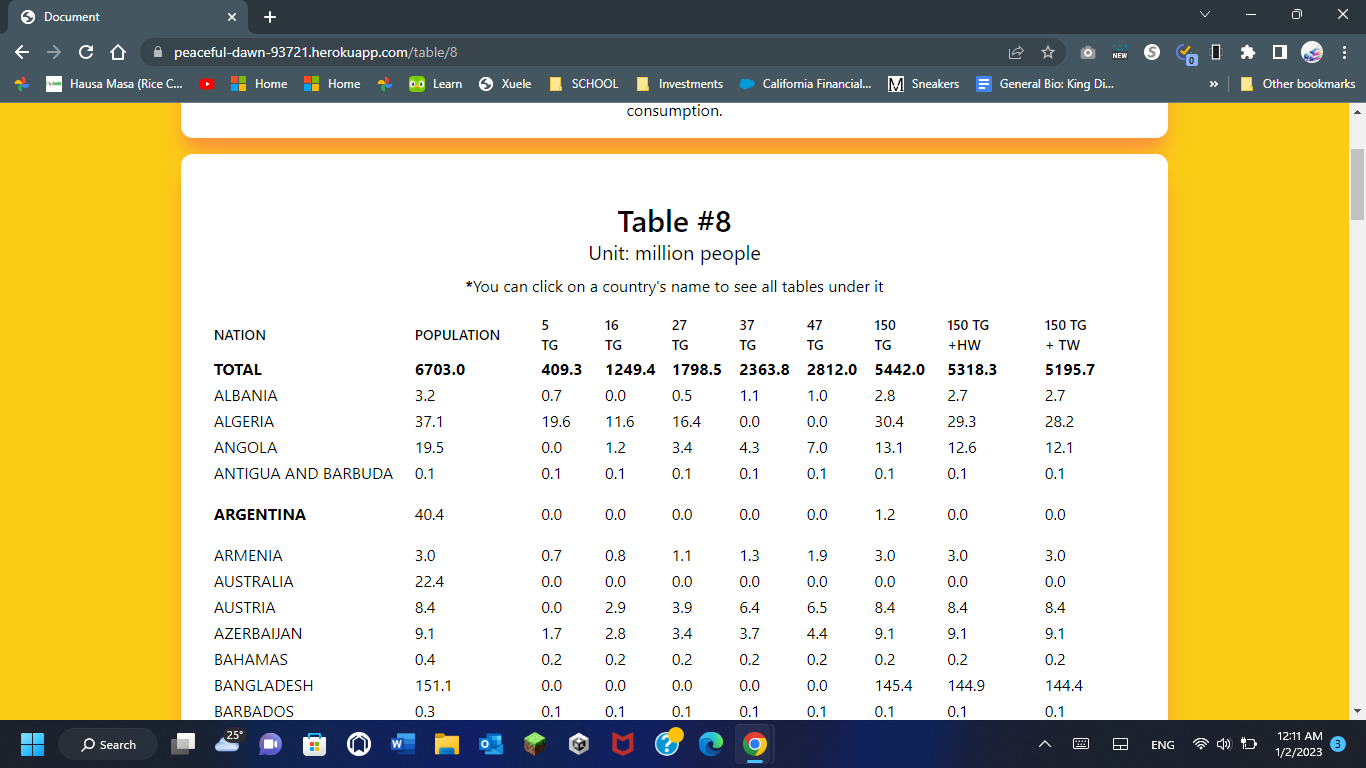Open the General Bio King Di bookmark
Viewport: 1366px width, 768px height.
[1046, 84]
